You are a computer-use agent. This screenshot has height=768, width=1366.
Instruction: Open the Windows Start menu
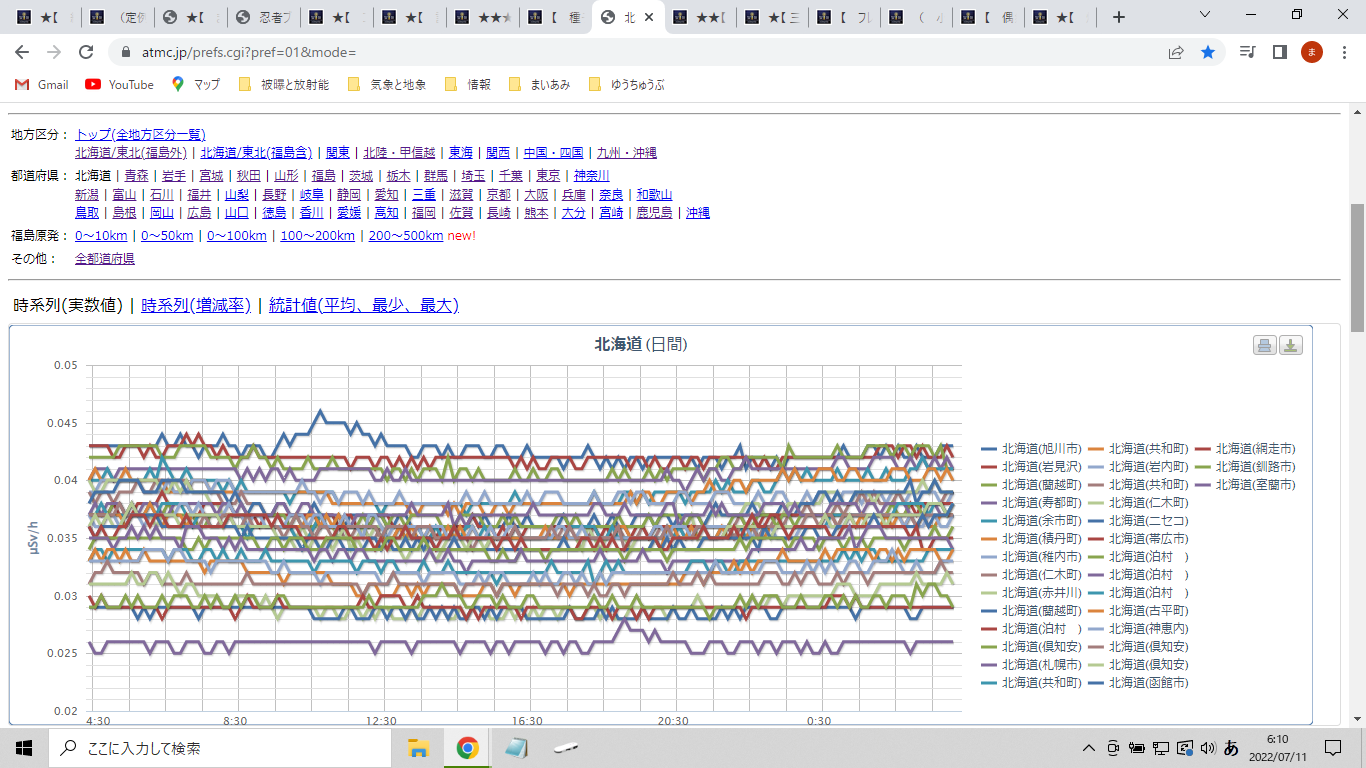coord(24,748)
